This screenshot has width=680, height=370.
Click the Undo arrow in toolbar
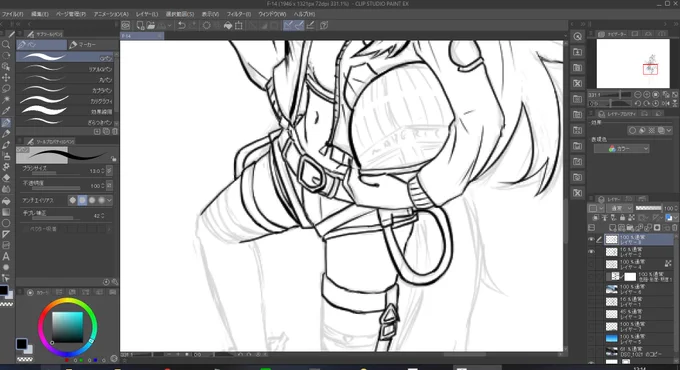[x=182, y=25]
